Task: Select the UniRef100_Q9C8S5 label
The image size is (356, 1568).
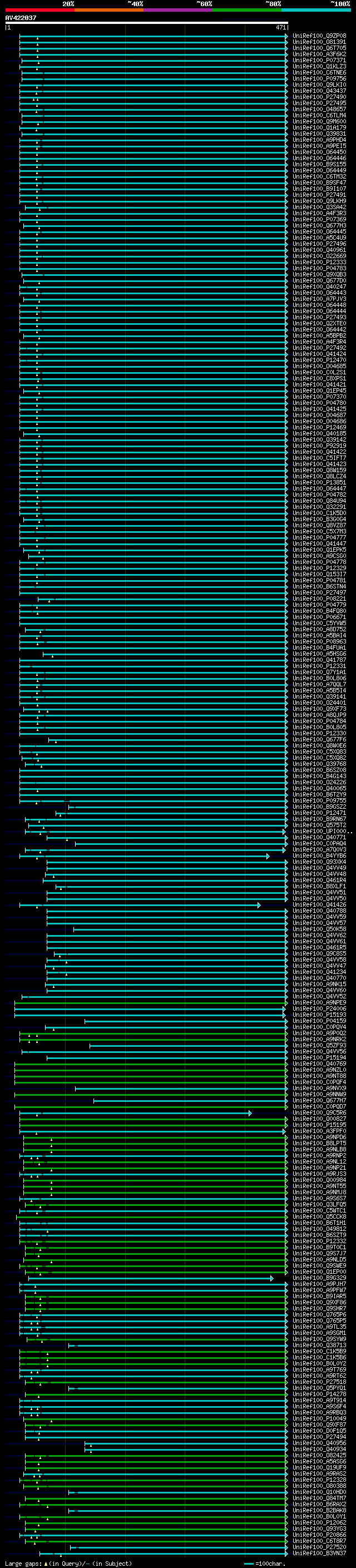Action: [x=319, y=953]
